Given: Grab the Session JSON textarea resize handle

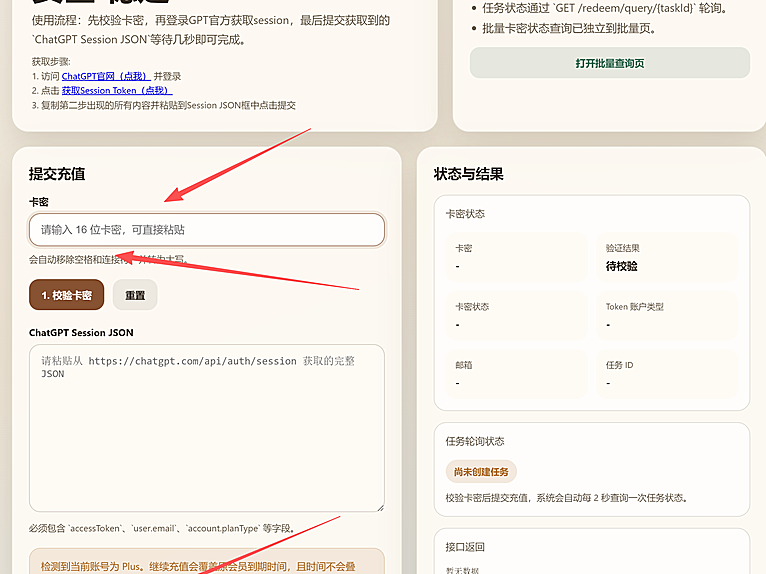Looking at the screenshot, I should click(380, 508).
